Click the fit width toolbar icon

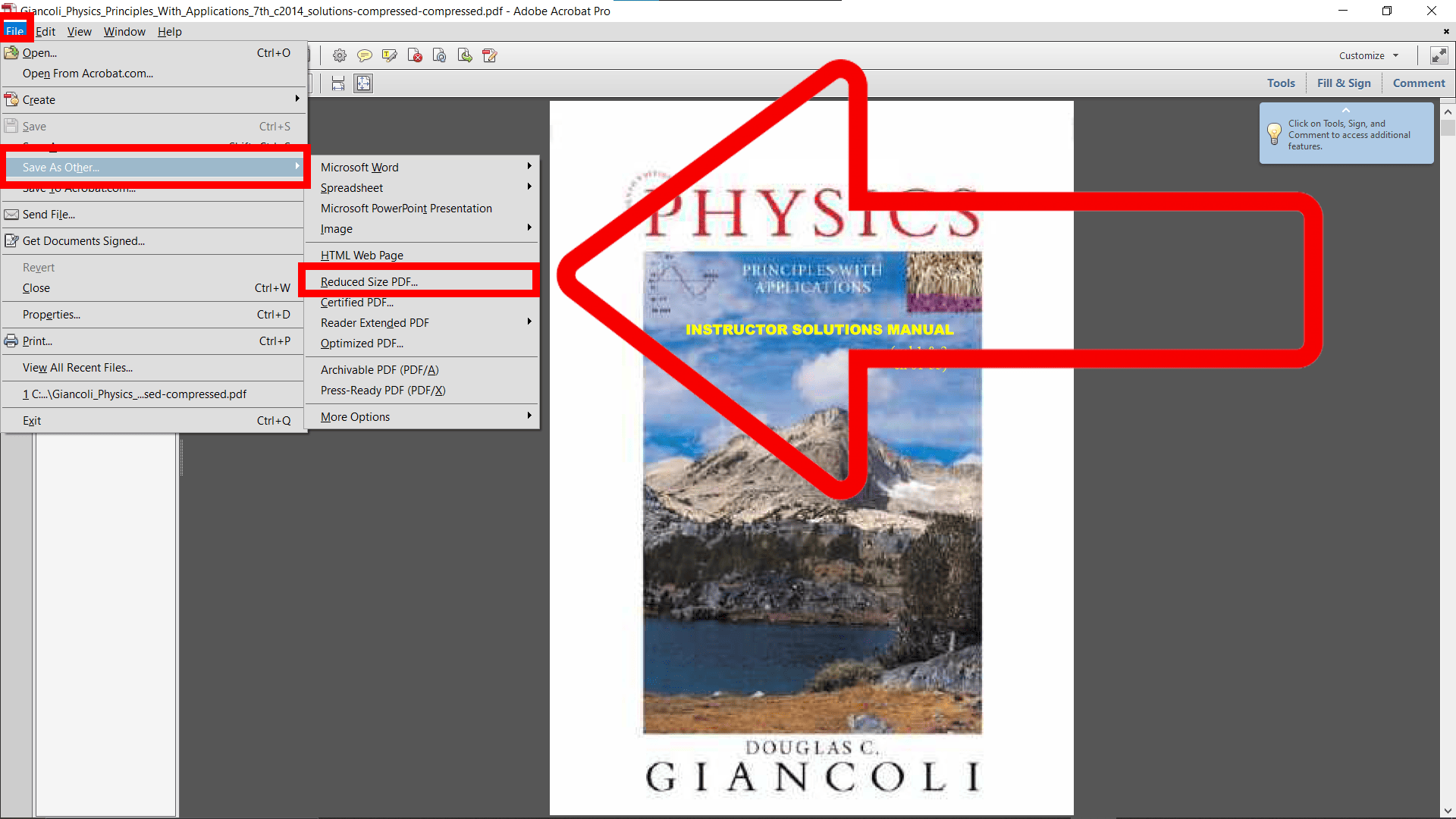338,83
